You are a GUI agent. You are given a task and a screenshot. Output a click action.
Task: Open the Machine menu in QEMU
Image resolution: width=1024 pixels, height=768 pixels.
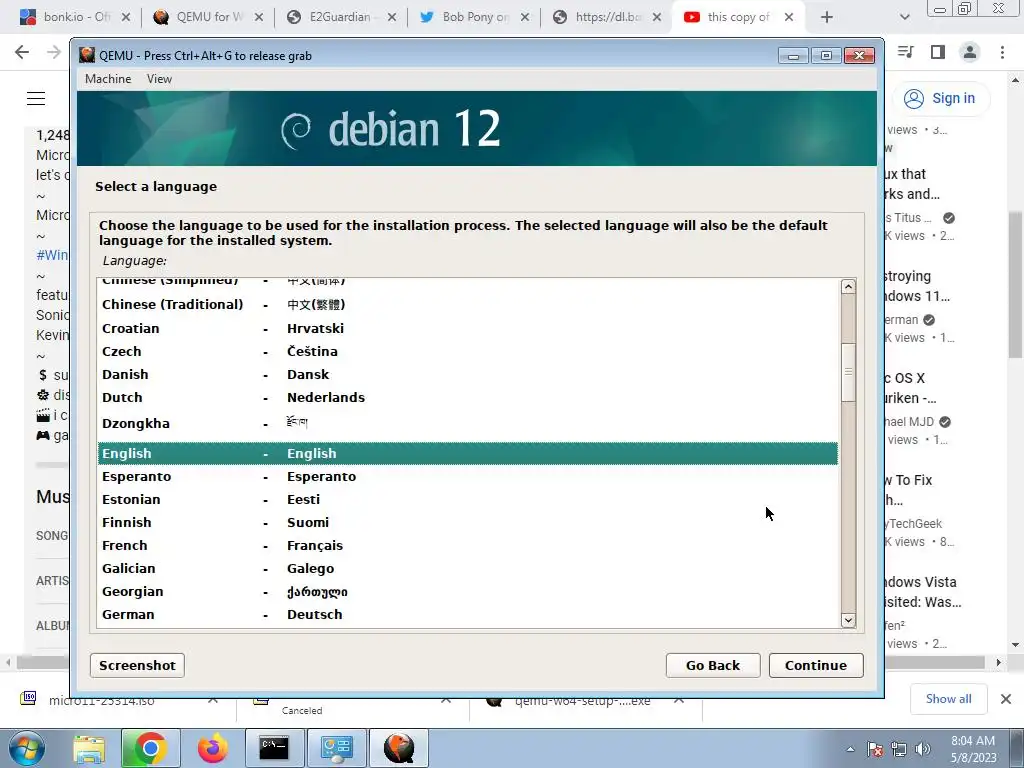pyautogui.click(x=108, y=79)
